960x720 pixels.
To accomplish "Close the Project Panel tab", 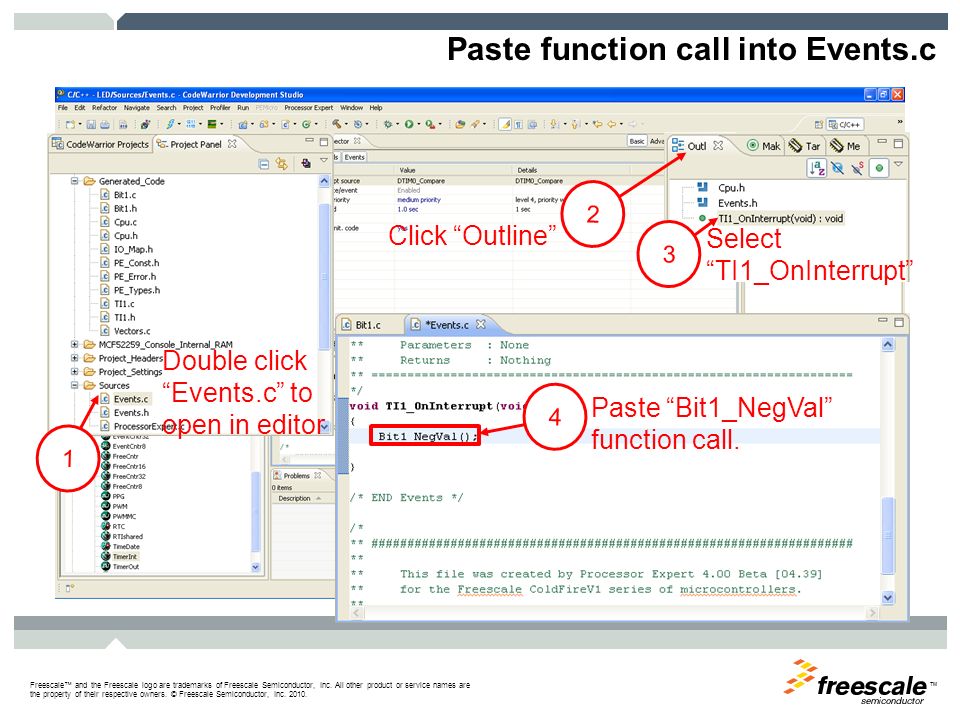I will coord(232,144).
